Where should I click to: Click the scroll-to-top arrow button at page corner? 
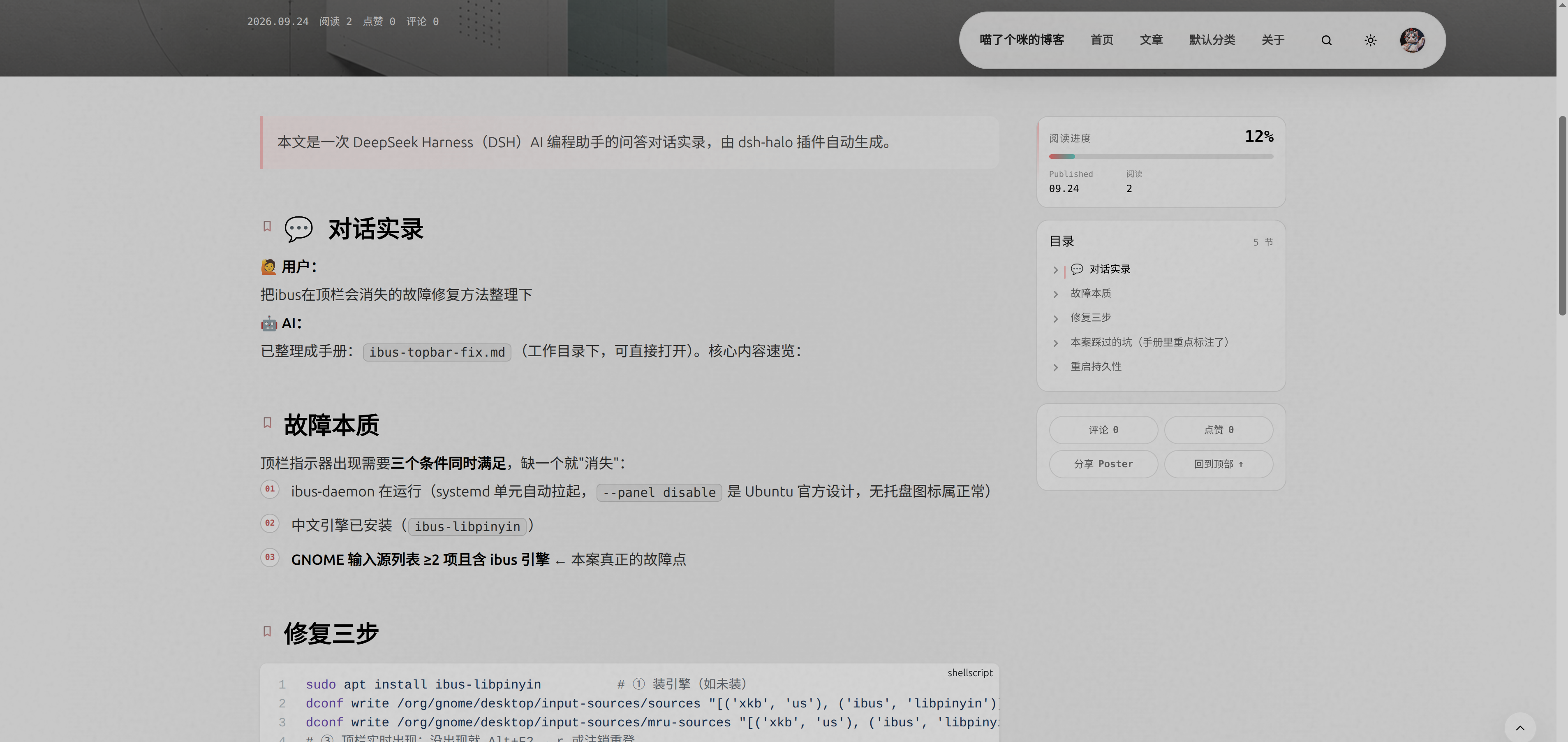coord(1520,727)
